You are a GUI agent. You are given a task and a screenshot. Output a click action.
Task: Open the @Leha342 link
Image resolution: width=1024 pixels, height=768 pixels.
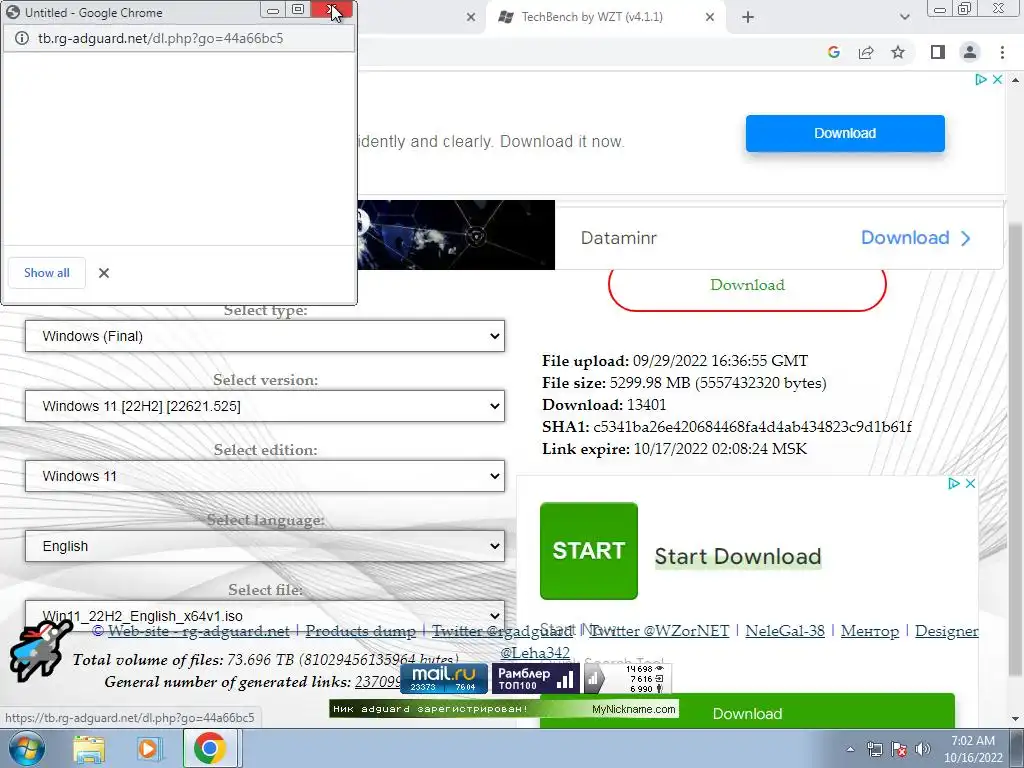[535, 652]
